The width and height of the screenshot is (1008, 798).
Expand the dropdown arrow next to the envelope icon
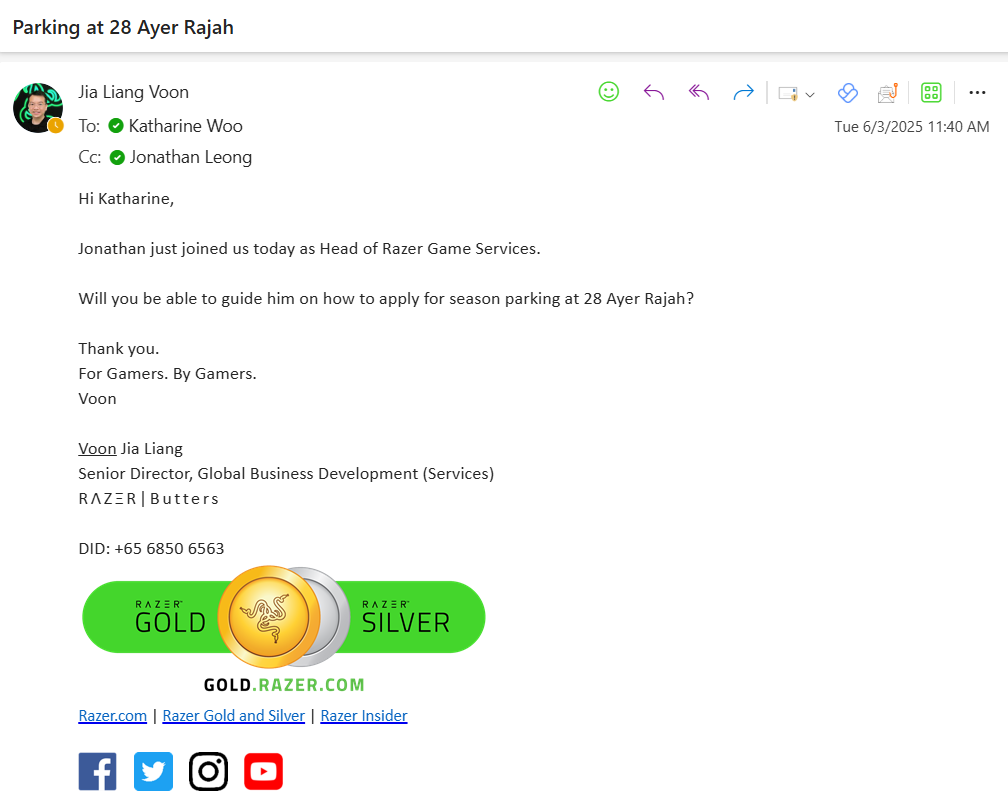810,95
